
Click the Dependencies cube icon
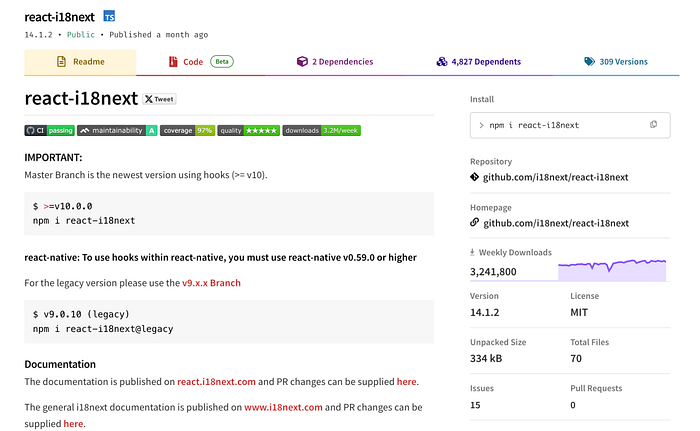[x=302, y=62]
